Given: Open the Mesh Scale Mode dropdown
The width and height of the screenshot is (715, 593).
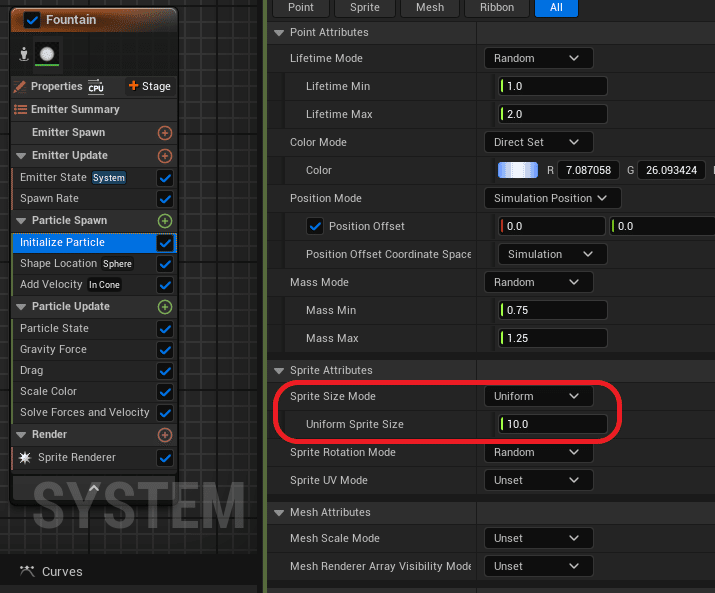Looking at the screenshot, I should click(539, 538).
